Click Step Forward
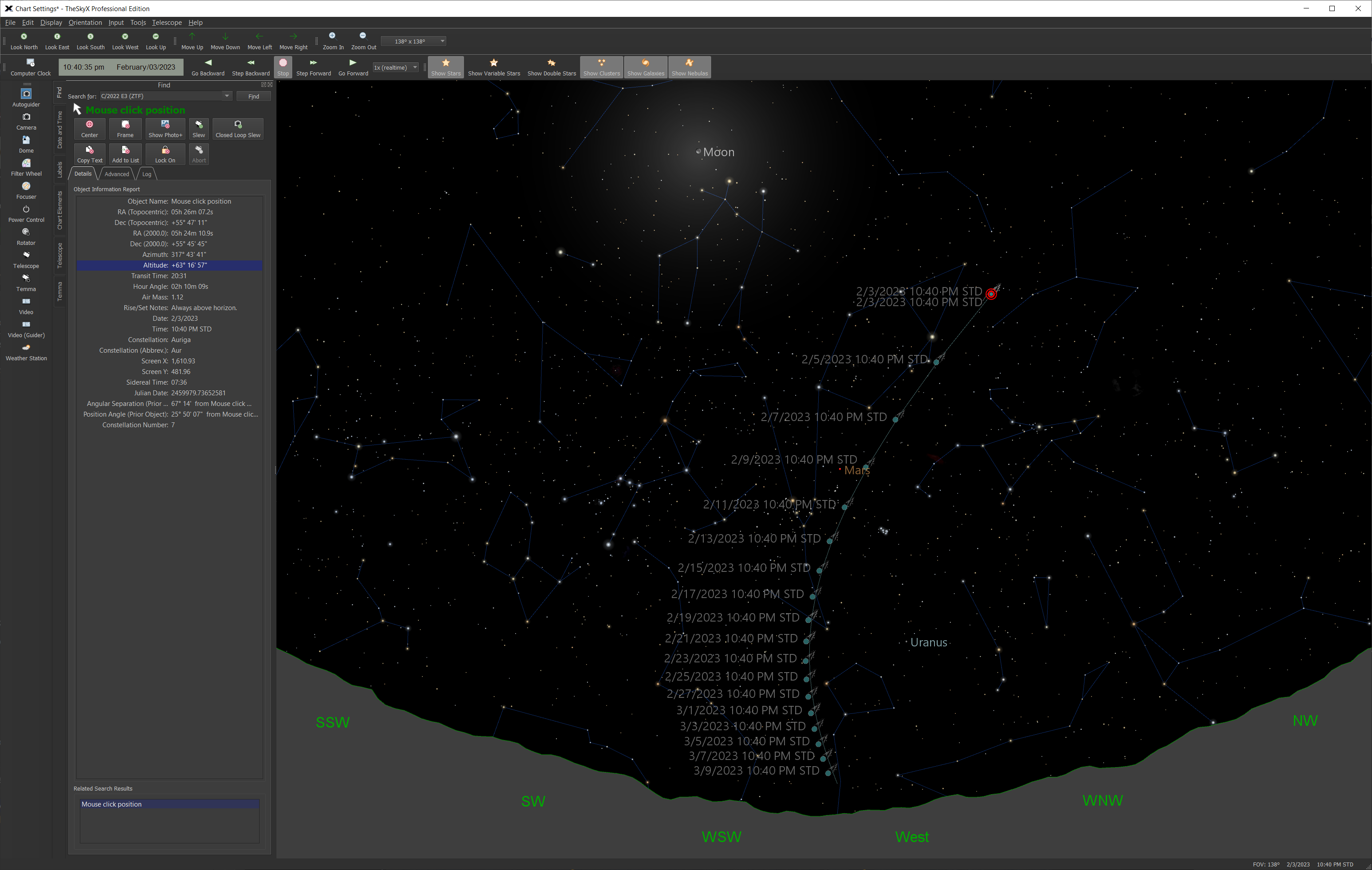The height and width of the screenshot is (870, 1372). pyautogui.click(x=313, y=67)
